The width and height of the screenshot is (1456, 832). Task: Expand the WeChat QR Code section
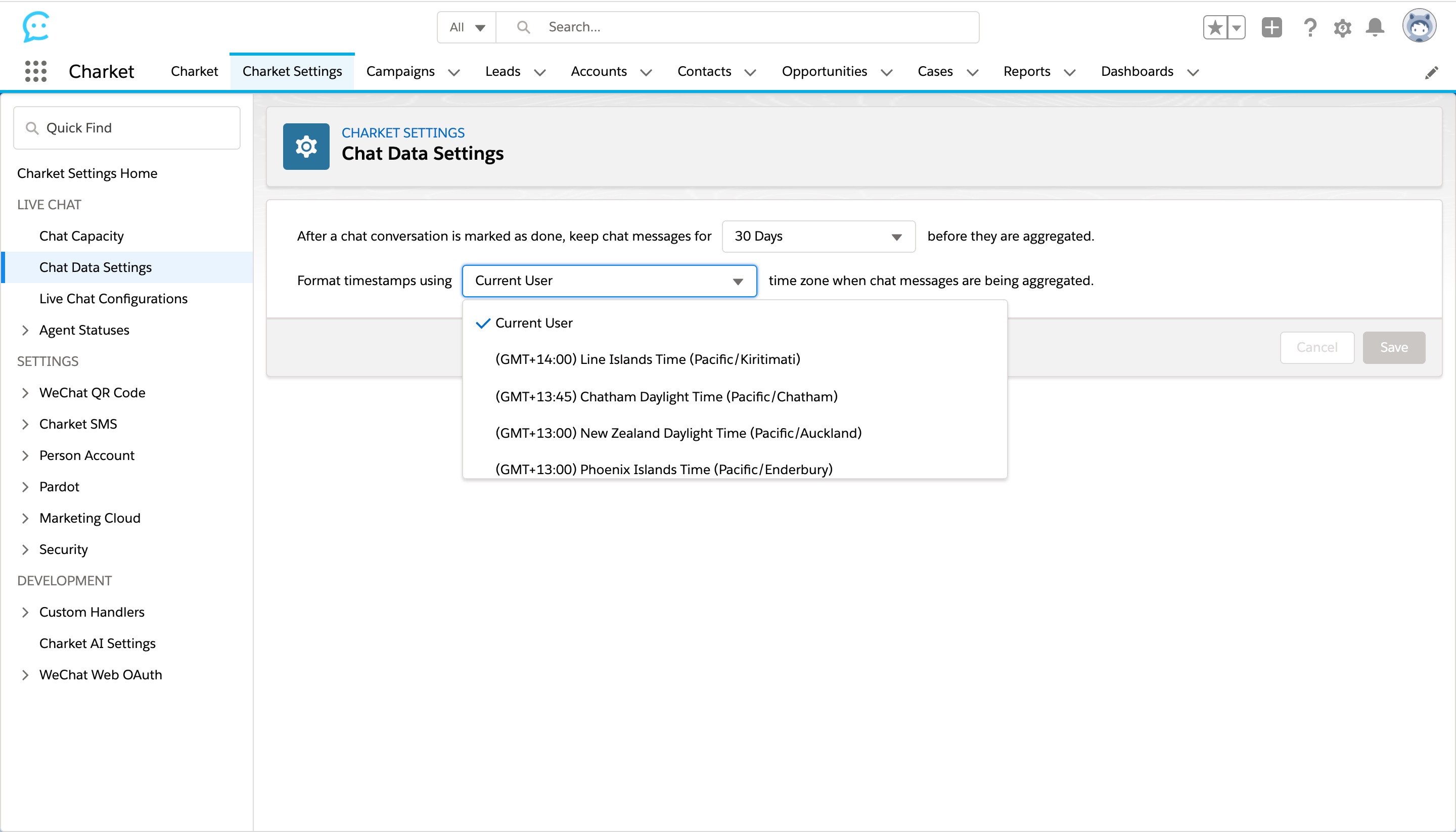pyautogui.click(x=25, y=393)
